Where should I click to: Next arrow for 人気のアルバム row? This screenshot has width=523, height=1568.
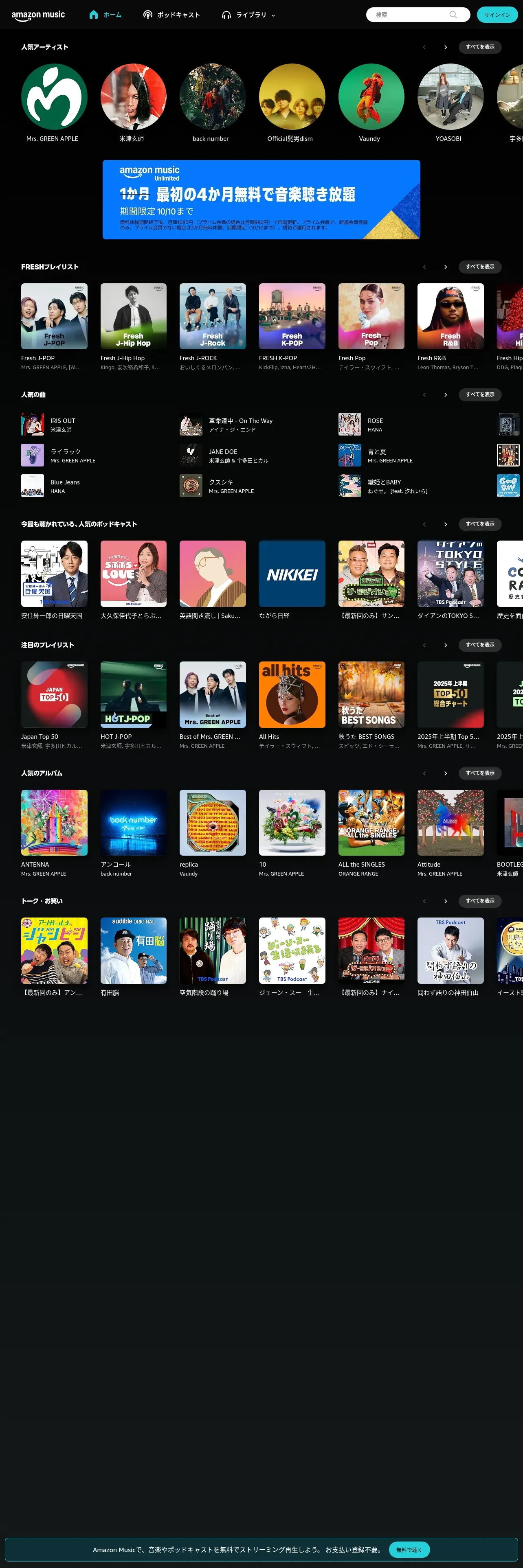(446, 773)
